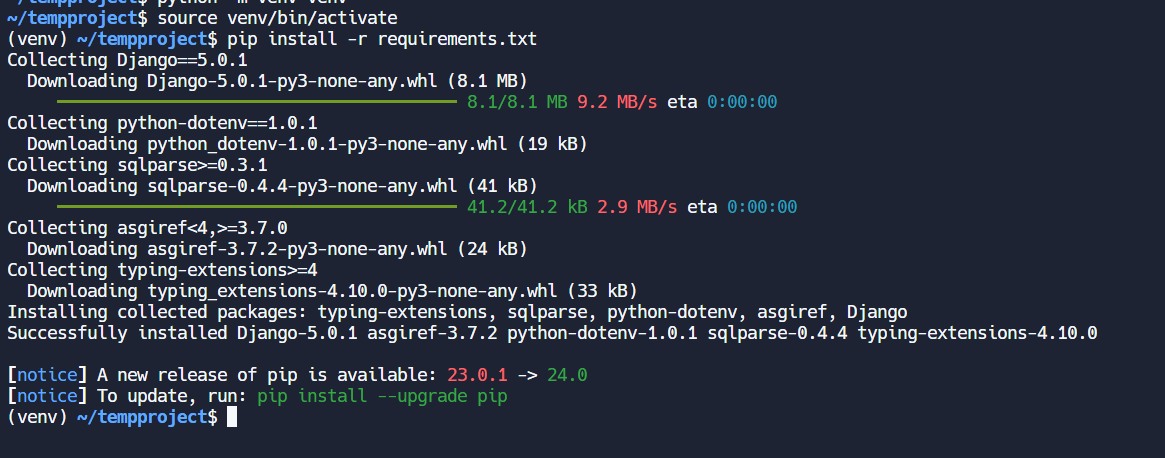Click the first blue '[notice]' label
This screenshot has height=458, width=1165.
[x=47, y=375]
